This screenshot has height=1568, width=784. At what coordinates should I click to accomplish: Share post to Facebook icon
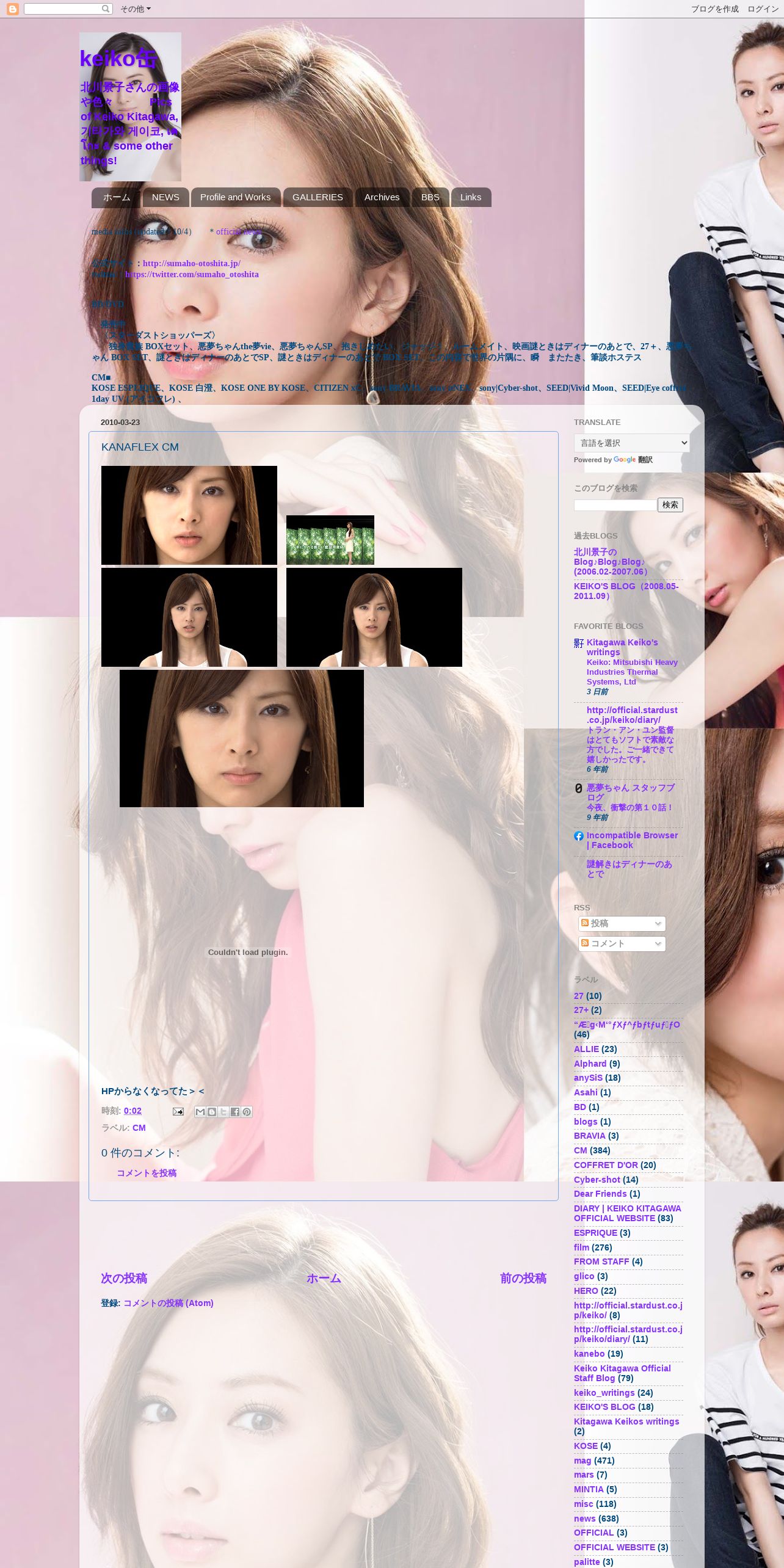coord(235,1112)
